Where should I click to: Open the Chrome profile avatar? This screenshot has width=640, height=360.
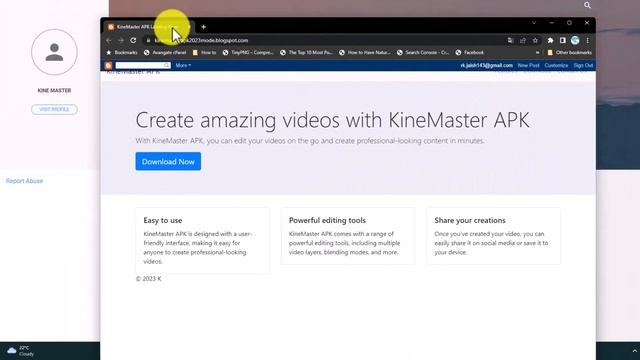[x=575, y=40]
